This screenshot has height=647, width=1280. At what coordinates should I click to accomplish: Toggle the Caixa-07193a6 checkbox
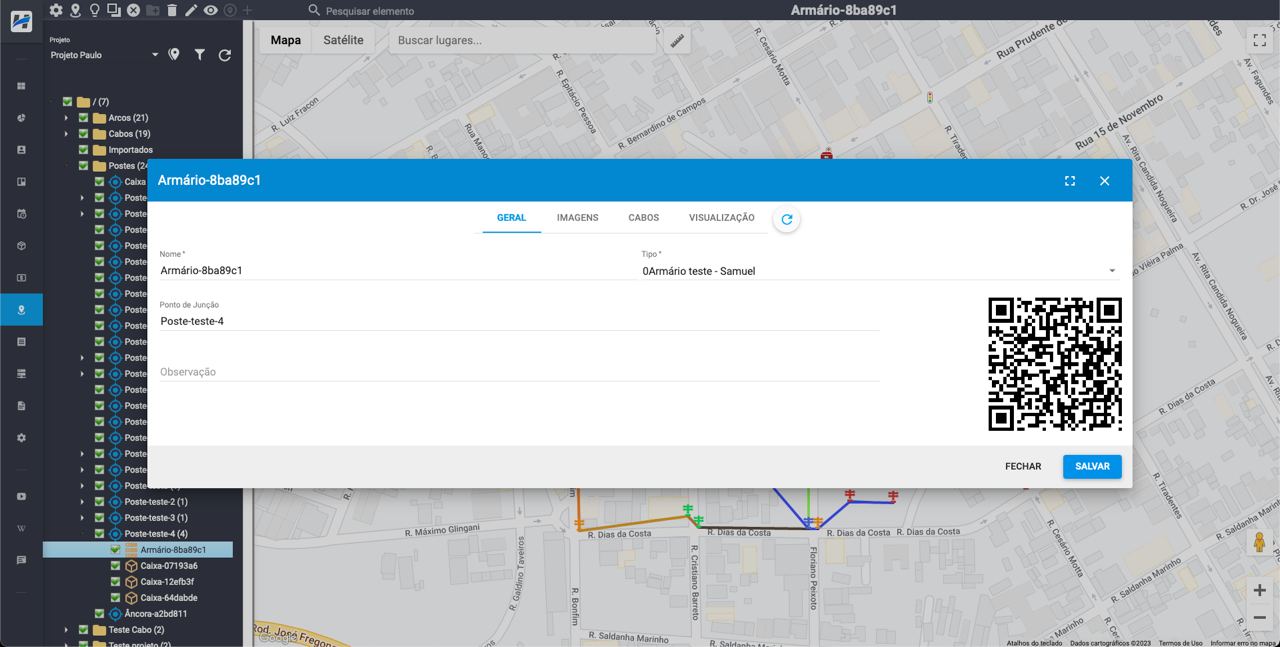[116, 566]
